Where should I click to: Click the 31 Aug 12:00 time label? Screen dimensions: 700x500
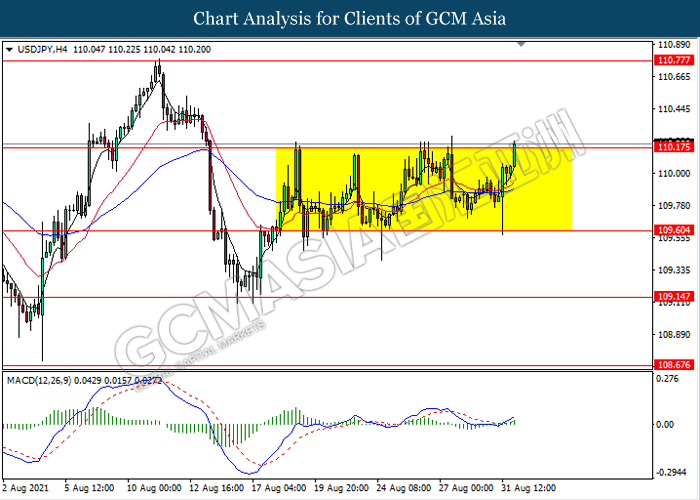pyautogui.click(x=529, y=488)
